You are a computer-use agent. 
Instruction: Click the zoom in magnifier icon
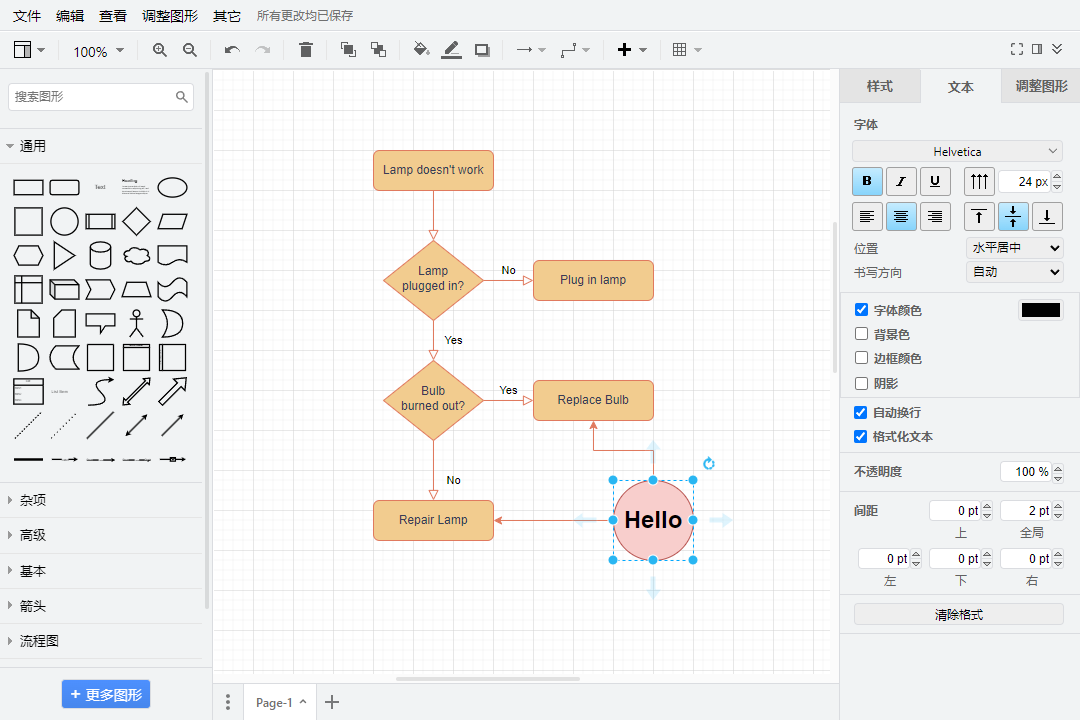click(x=160, y=50)
